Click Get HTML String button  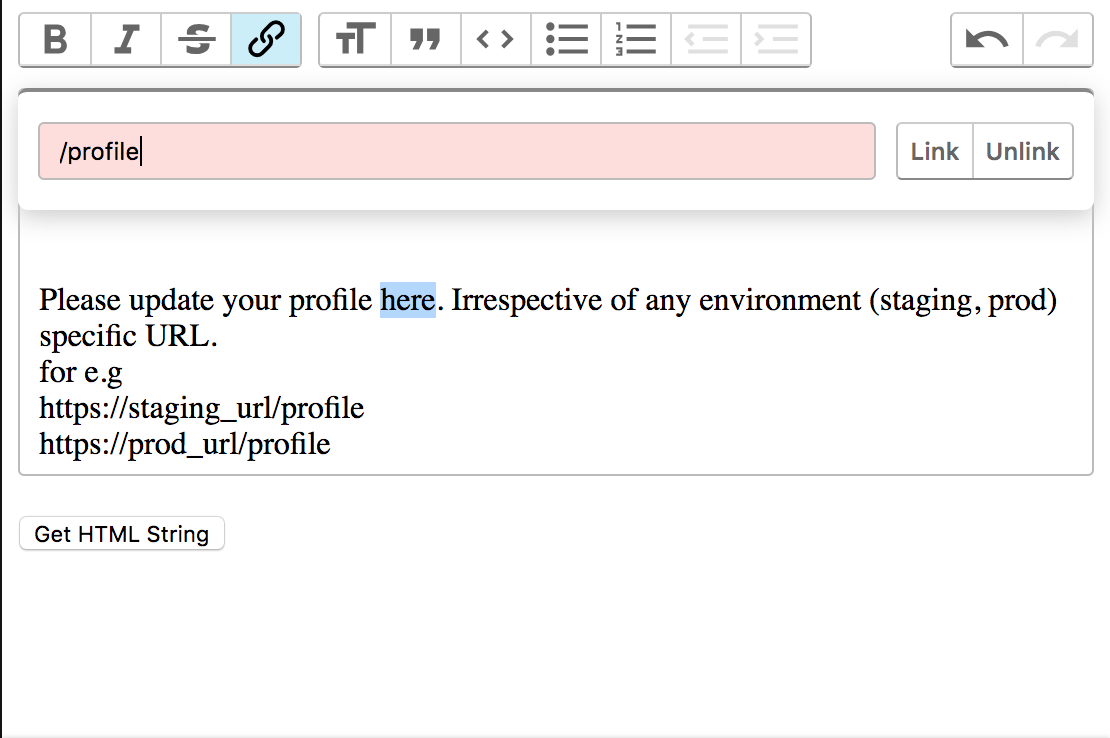(x=122, y=534)
